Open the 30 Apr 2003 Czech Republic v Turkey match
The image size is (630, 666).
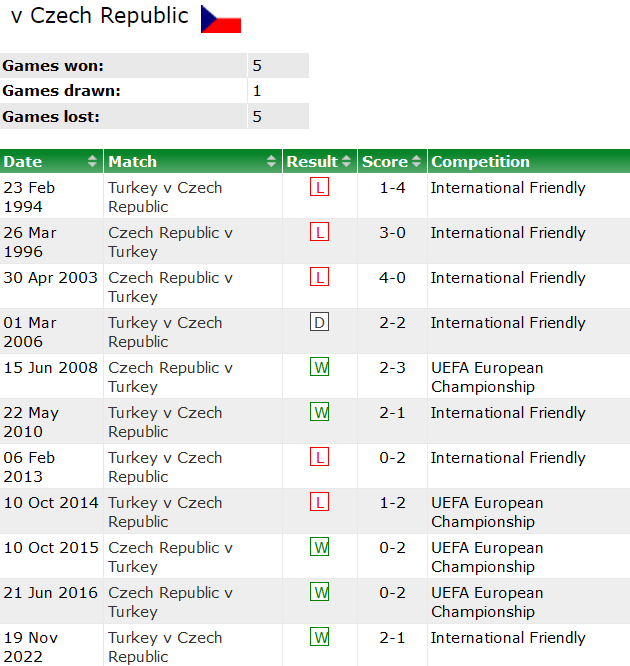click(x=170, y=287)
